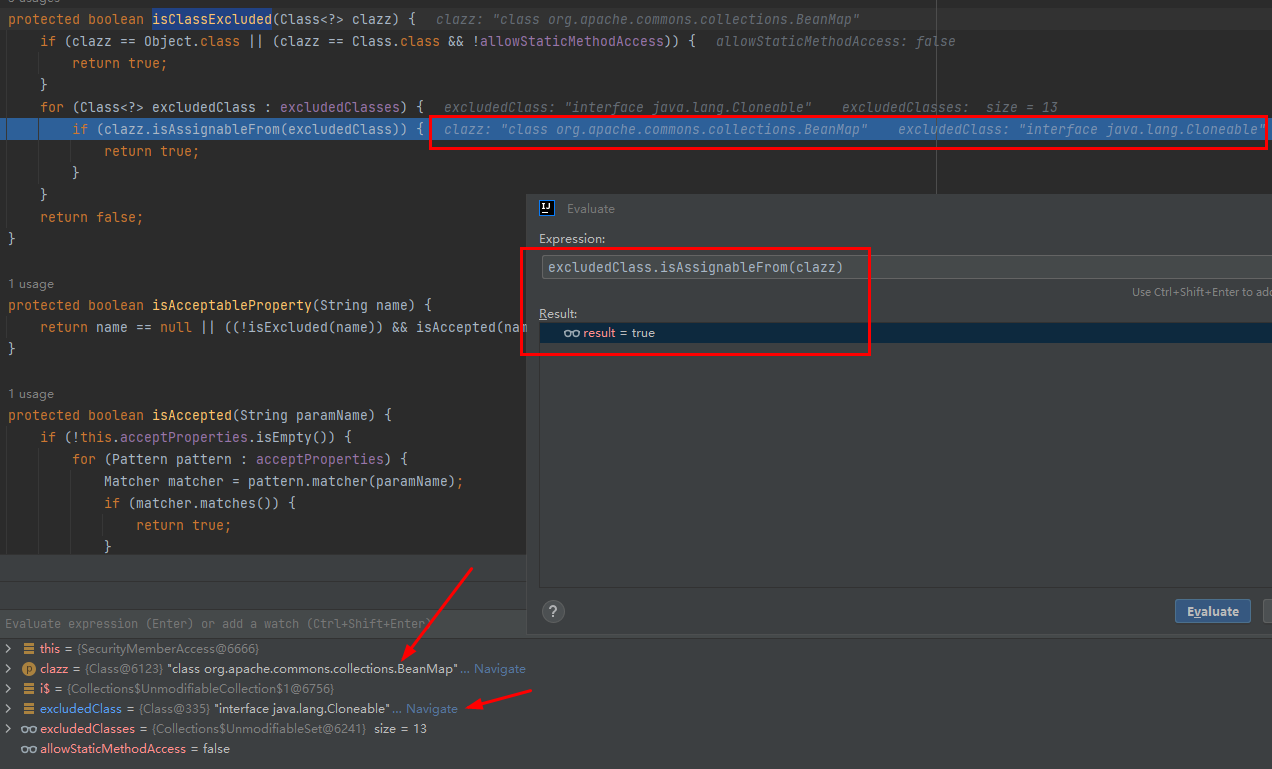Click IntelliJ icon in Evaluate title
Image resolution: width=1272 pixels, height=769 pixels.
(x=547, y=208)
